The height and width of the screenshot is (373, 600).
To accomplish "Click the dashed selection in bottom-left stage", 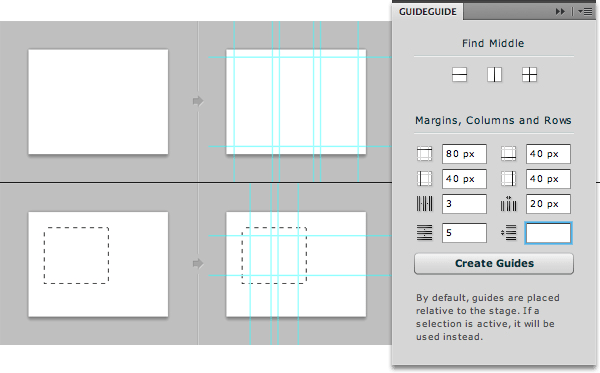I will pyautogui.click(x=77, y=256).
